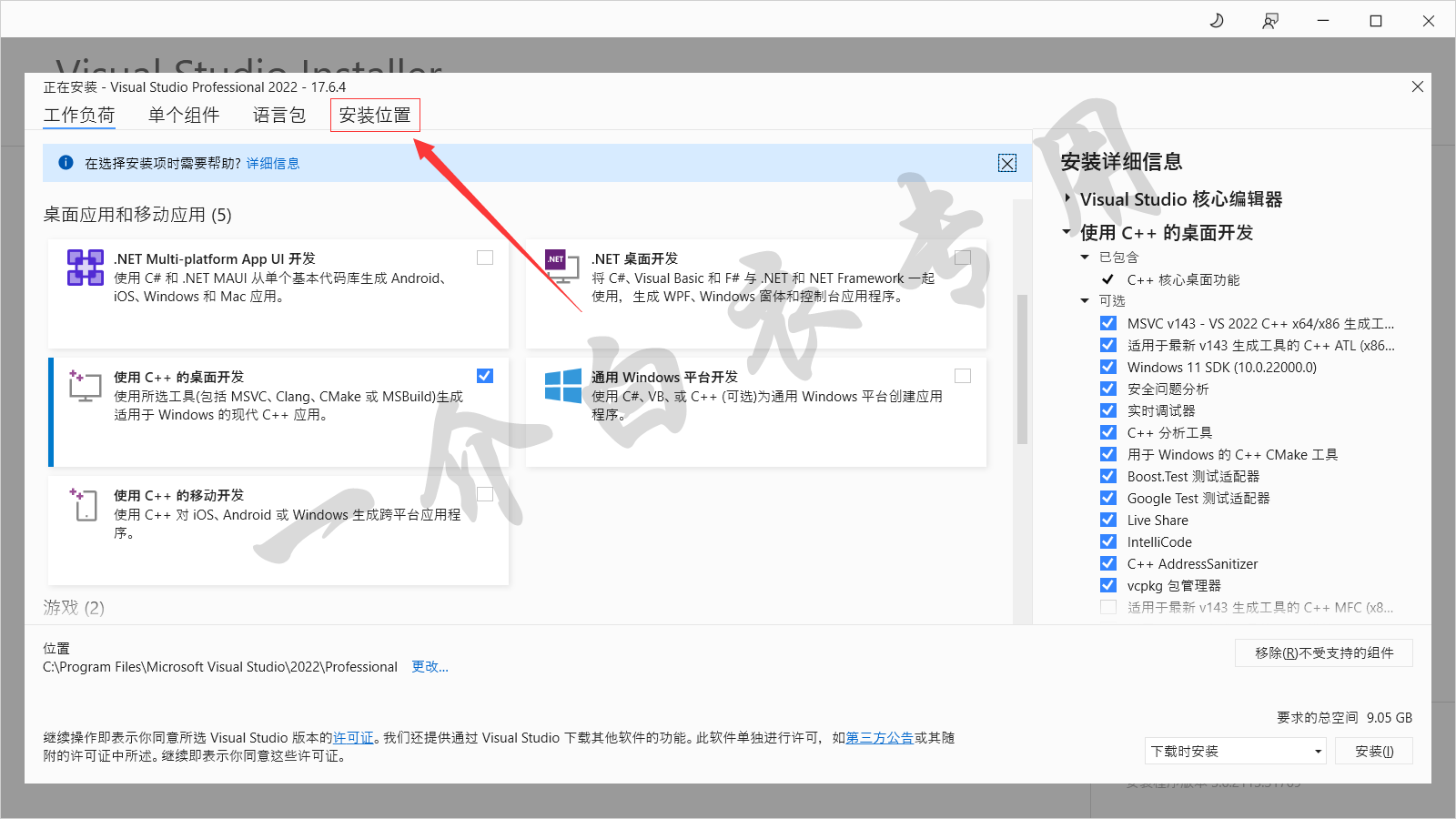The image size is (1456, 819).
Task: Uncheck MSVC v143 build tools option
Action: tap(1108, 323)
